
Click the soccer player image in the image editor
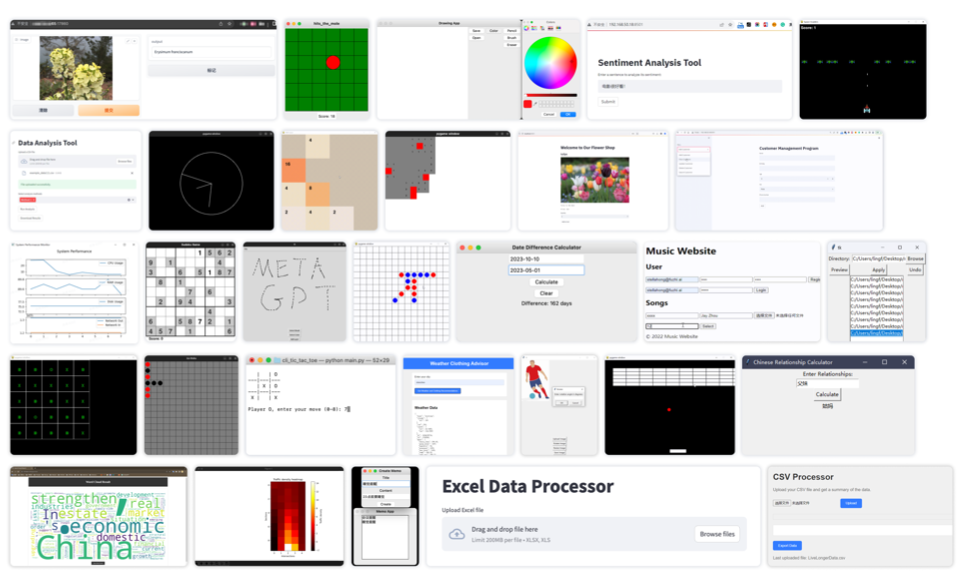[x=536, y=379]
